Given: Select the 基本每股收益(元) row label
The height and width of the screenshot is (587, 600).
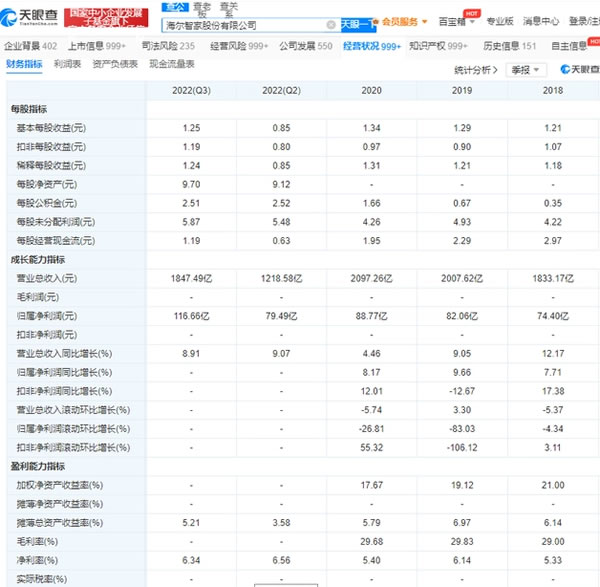Looking at the screenshot, I should point(51,128).
